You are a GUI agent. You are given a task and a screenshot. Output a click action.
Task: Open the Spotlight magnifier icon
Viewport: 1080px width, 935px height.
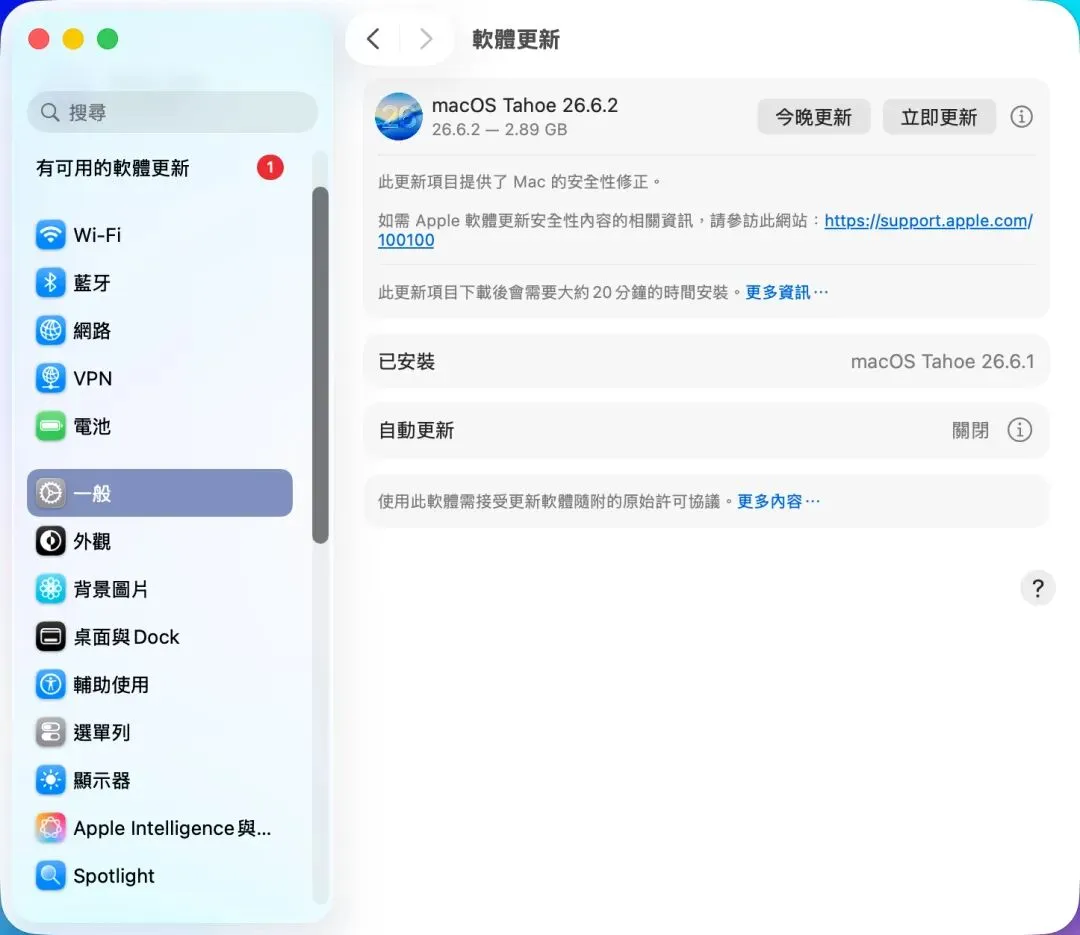point(50,876)
